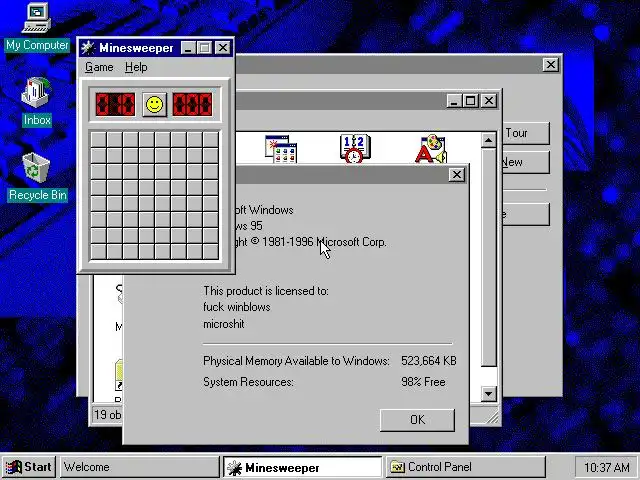Click the top-left Minesweeper grid cell
This screenshot has height=480, width=640.
tap(99, 140)
